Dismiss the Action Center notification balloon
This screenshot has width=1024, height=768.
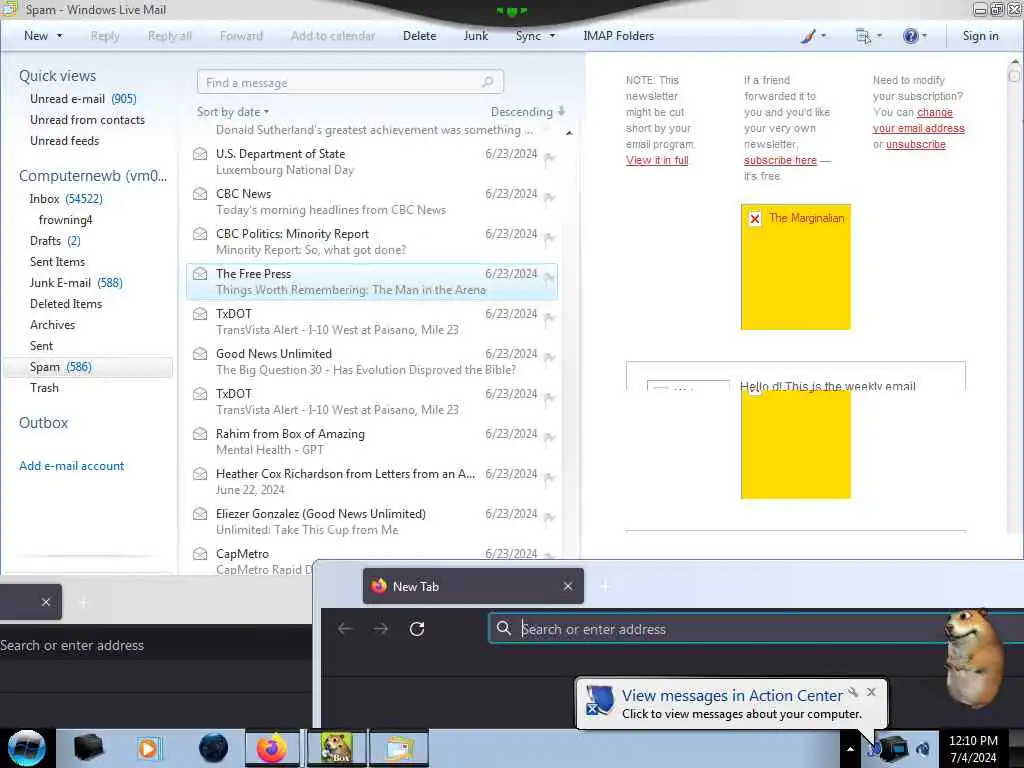871,692
